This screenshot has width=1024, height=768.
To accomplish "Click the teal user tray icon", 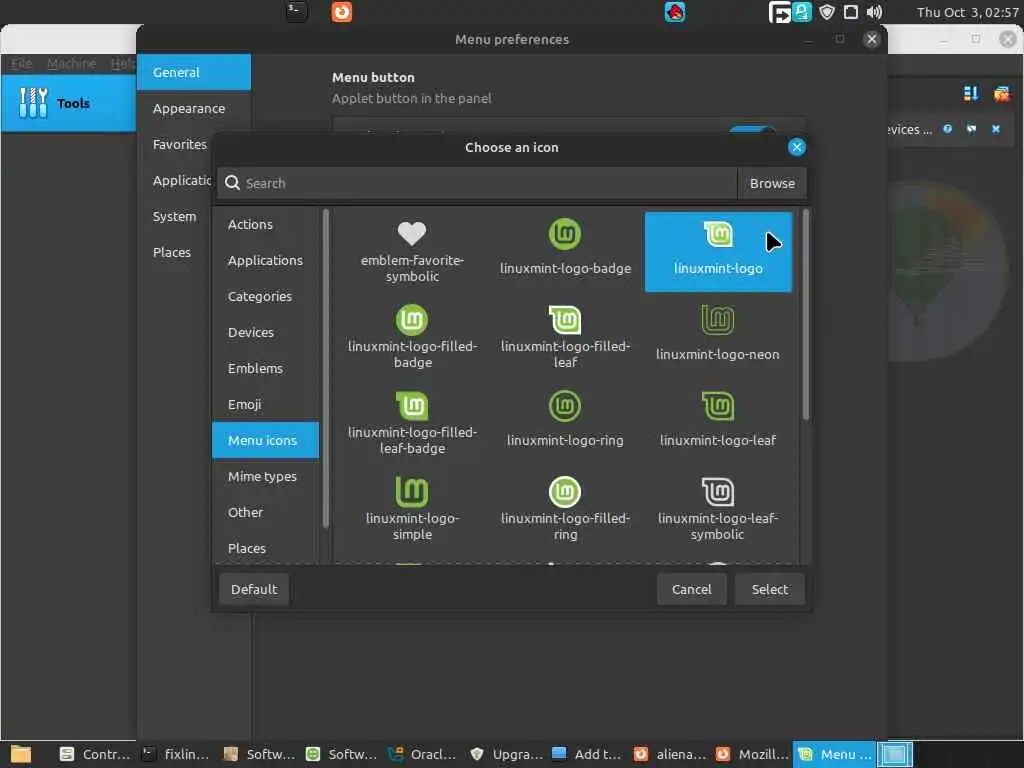I will pos(803,12).
